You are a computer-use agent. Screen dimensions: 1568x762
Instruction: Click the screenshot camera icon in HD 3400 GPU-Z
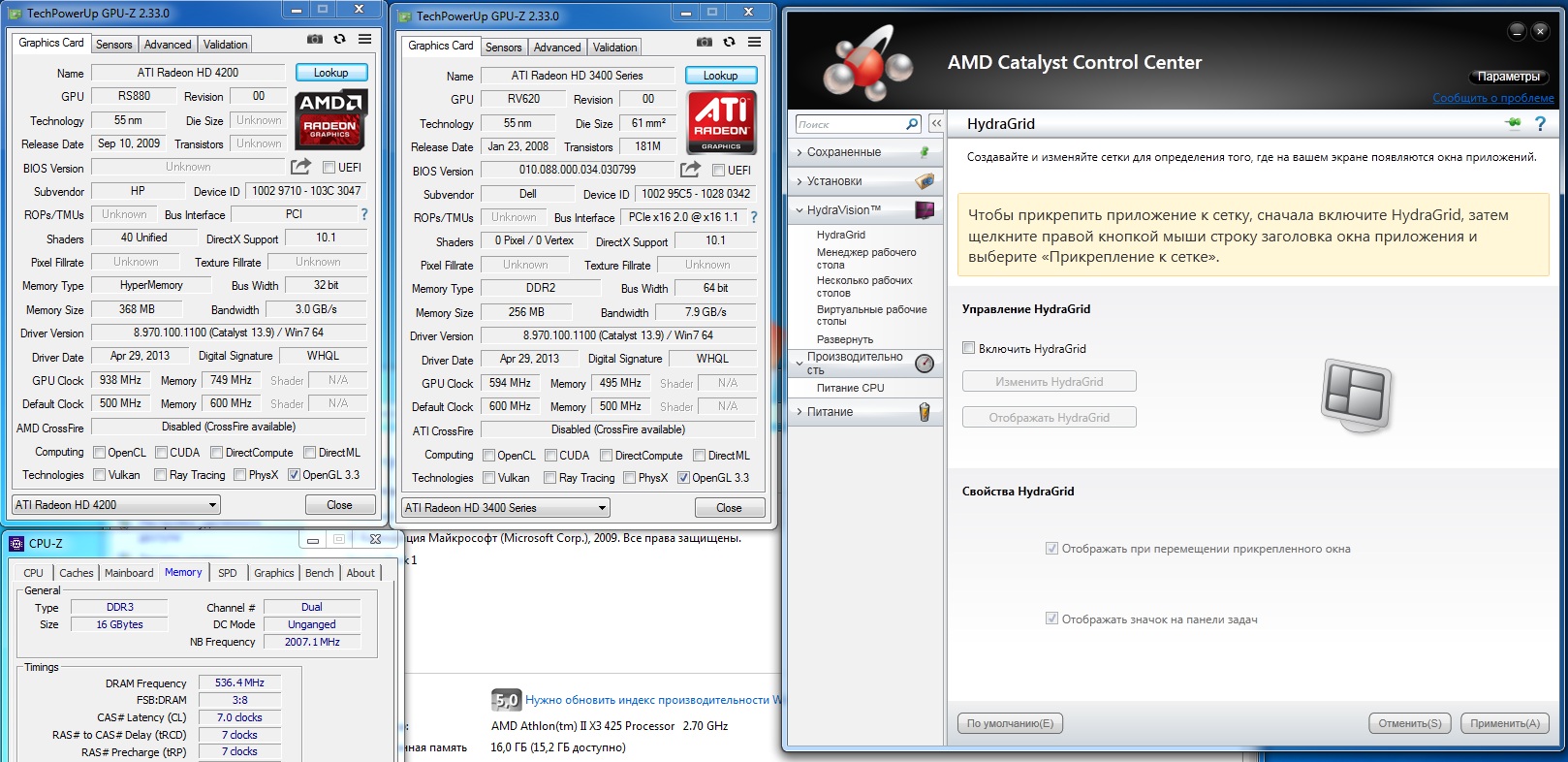tap(705, 43)
